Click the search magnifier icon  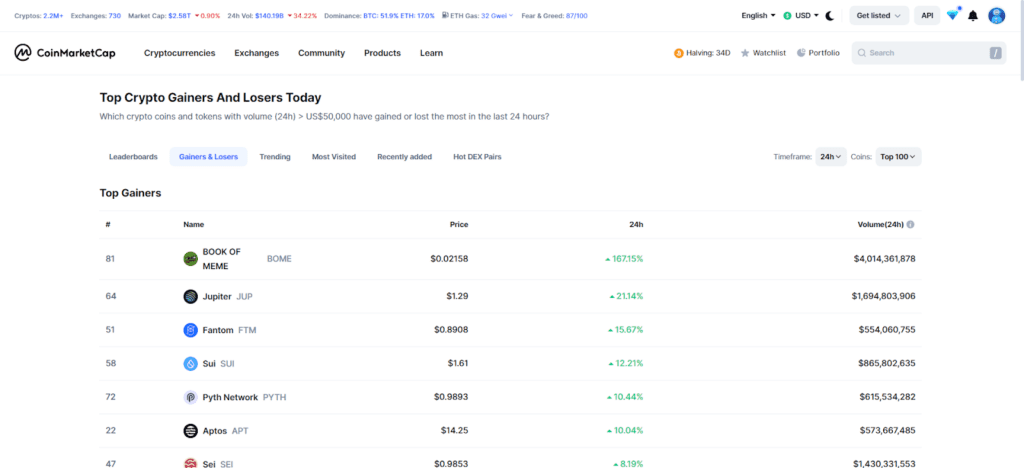click(862, 53)
